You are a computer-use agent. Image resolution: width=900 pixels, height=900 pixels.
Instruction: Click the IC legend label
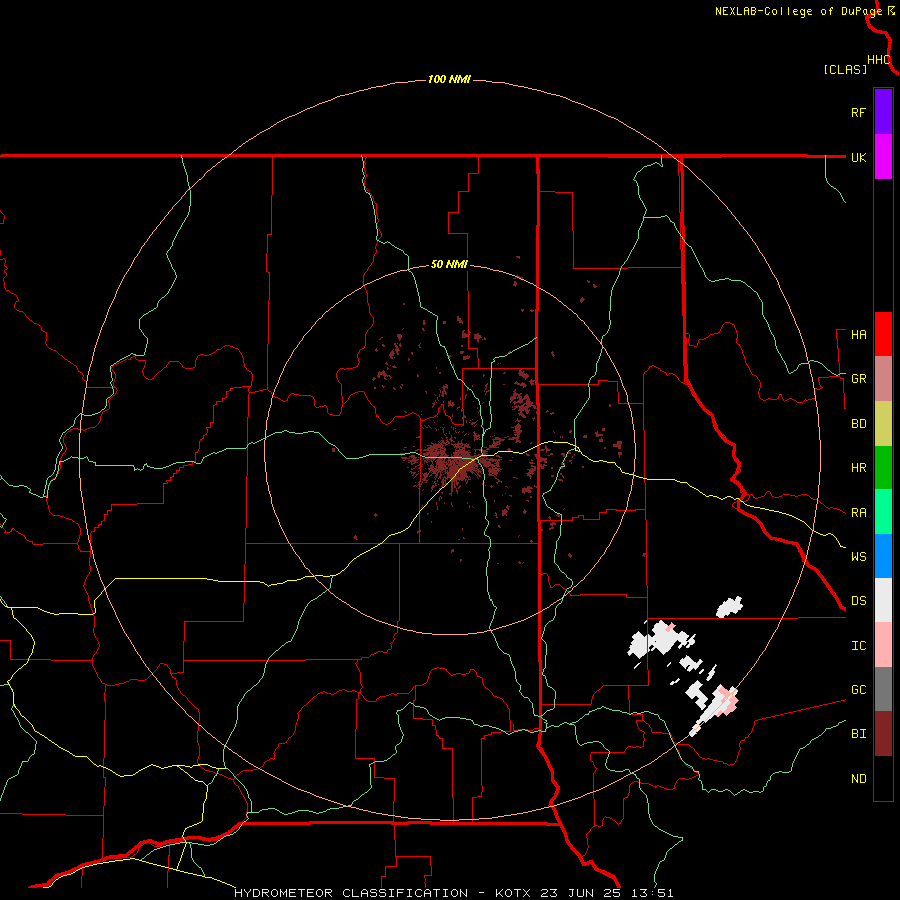click(858, 646)
